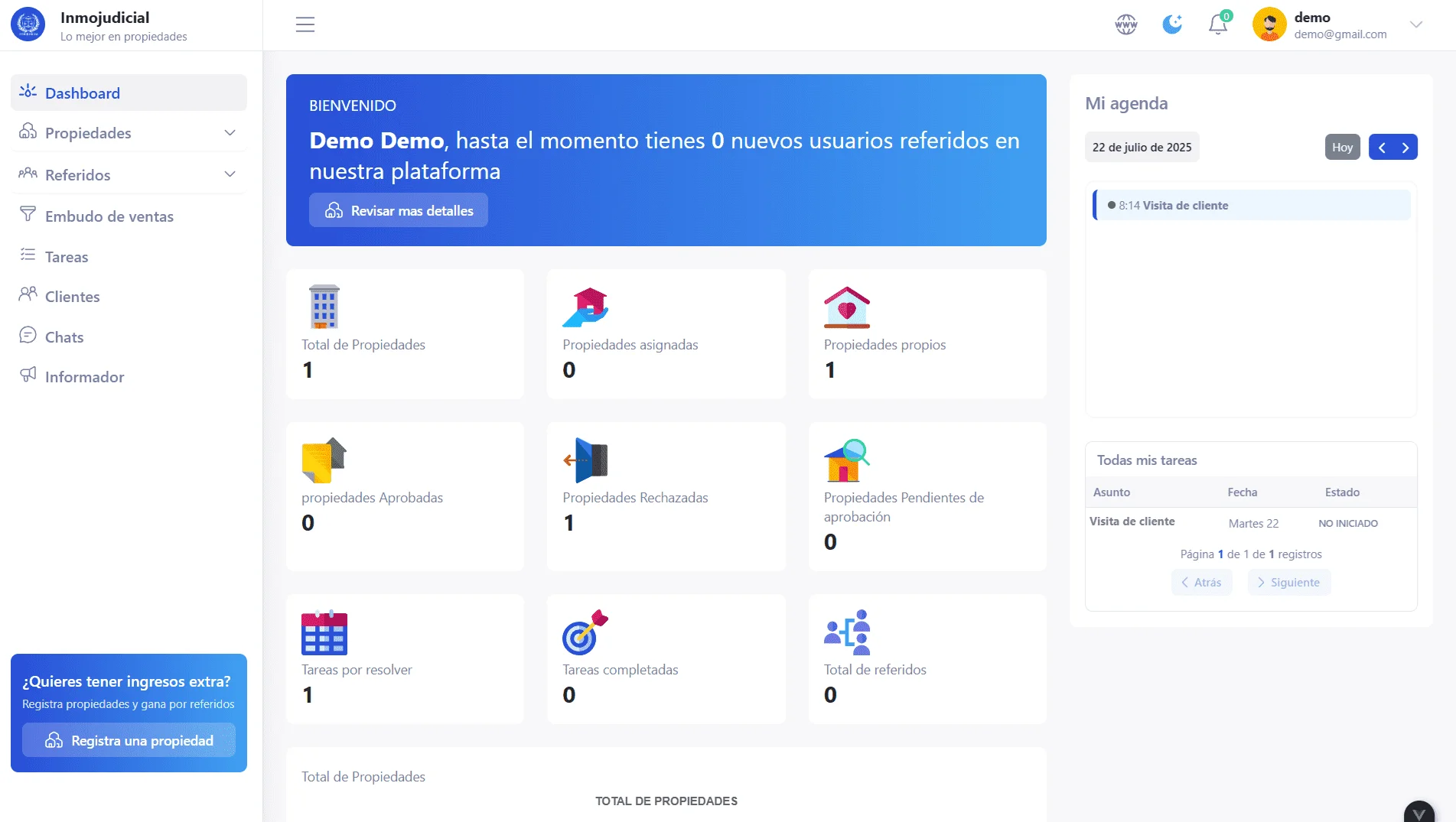The width and height of the screenshot is (1456, 822).
Task: Click the hamburger menu icon
Action: click(305, 24)
